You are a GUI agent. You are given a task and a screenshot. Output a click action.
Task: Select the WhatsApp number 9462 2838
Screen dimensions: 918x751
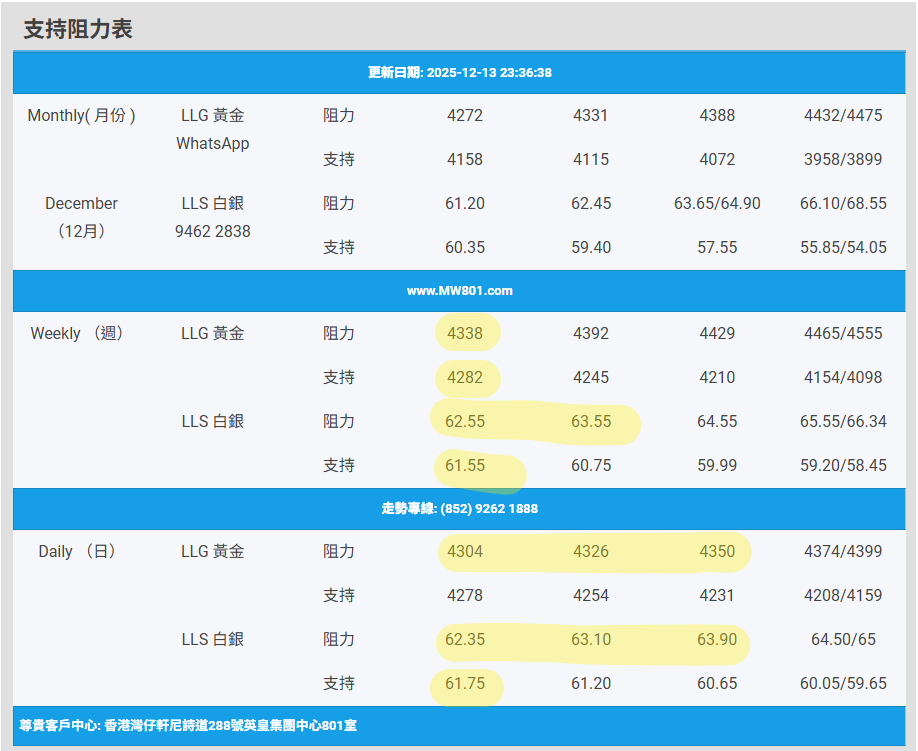212,232
